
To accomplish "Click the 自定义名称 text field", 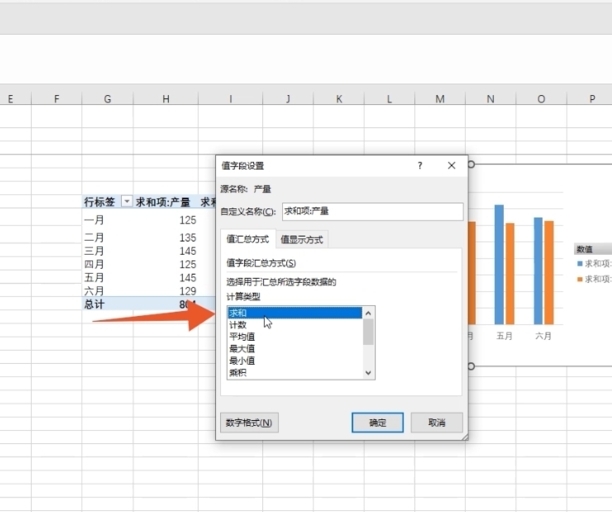I will tap(372, 211).
